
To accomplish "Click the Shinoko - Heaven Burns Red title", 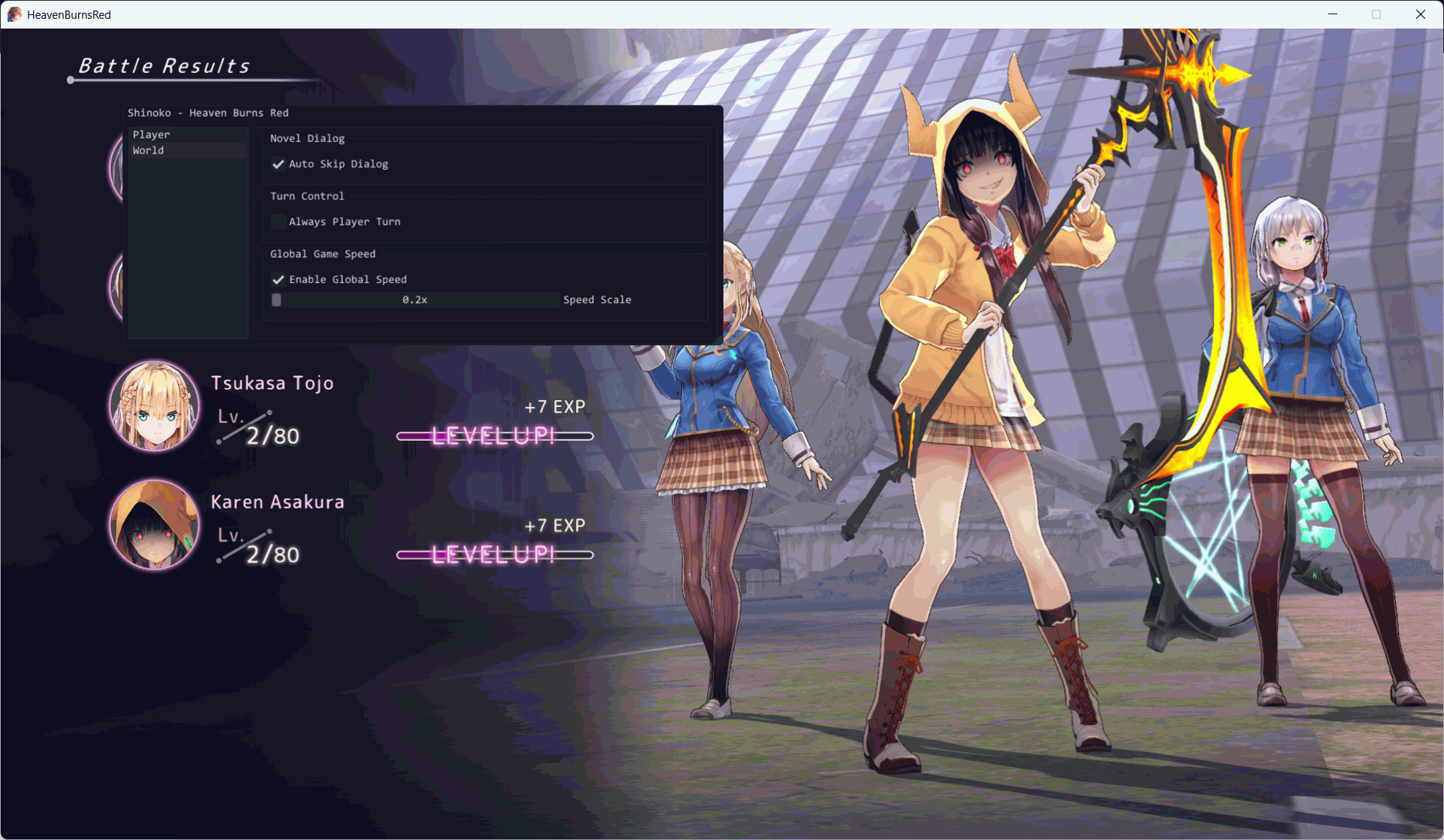I will (208, 113).
